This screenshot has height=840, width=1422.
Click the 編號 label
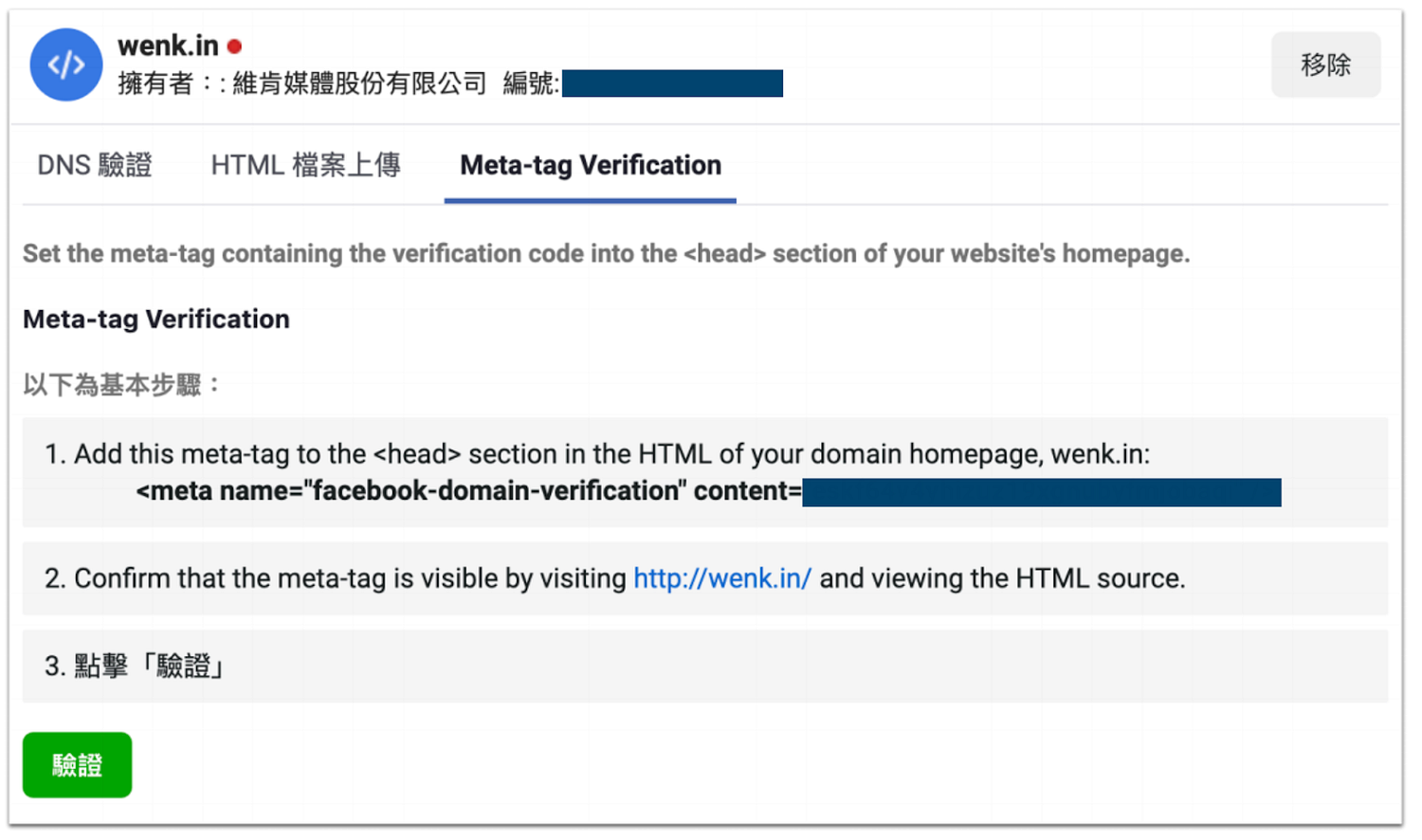coord(531,83)
